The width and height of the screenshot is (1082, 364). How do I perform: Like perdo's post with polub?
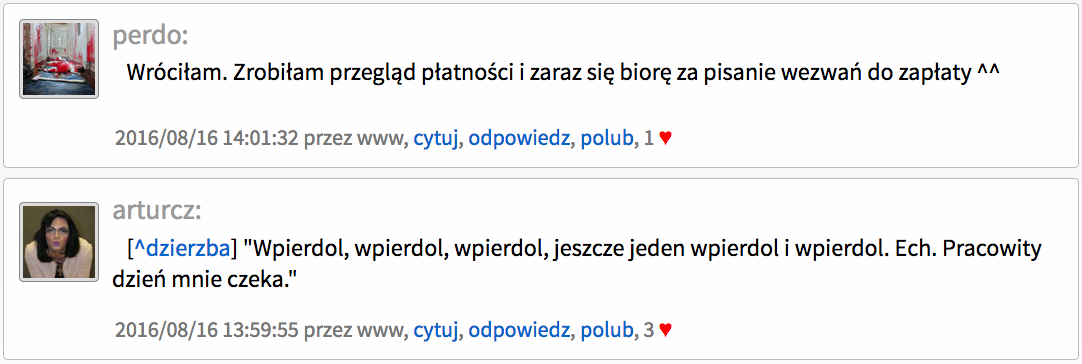click(607, 139)
